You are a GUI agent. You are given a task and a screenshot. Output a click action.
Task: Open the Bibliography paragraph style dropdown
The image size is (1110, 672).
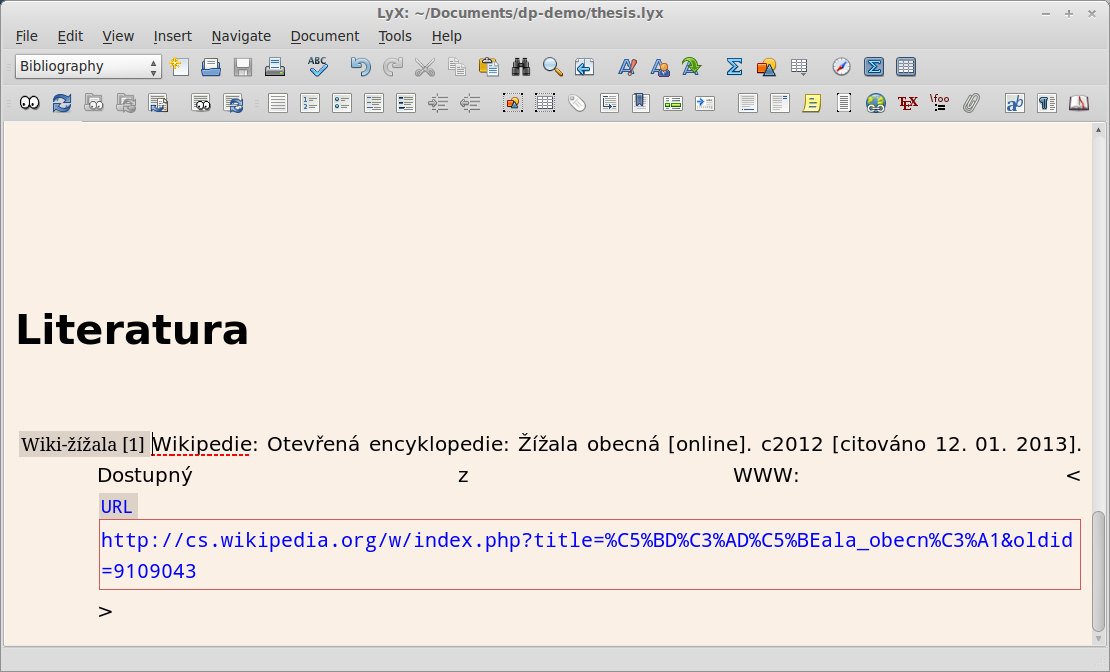click(x=88, y=67)
